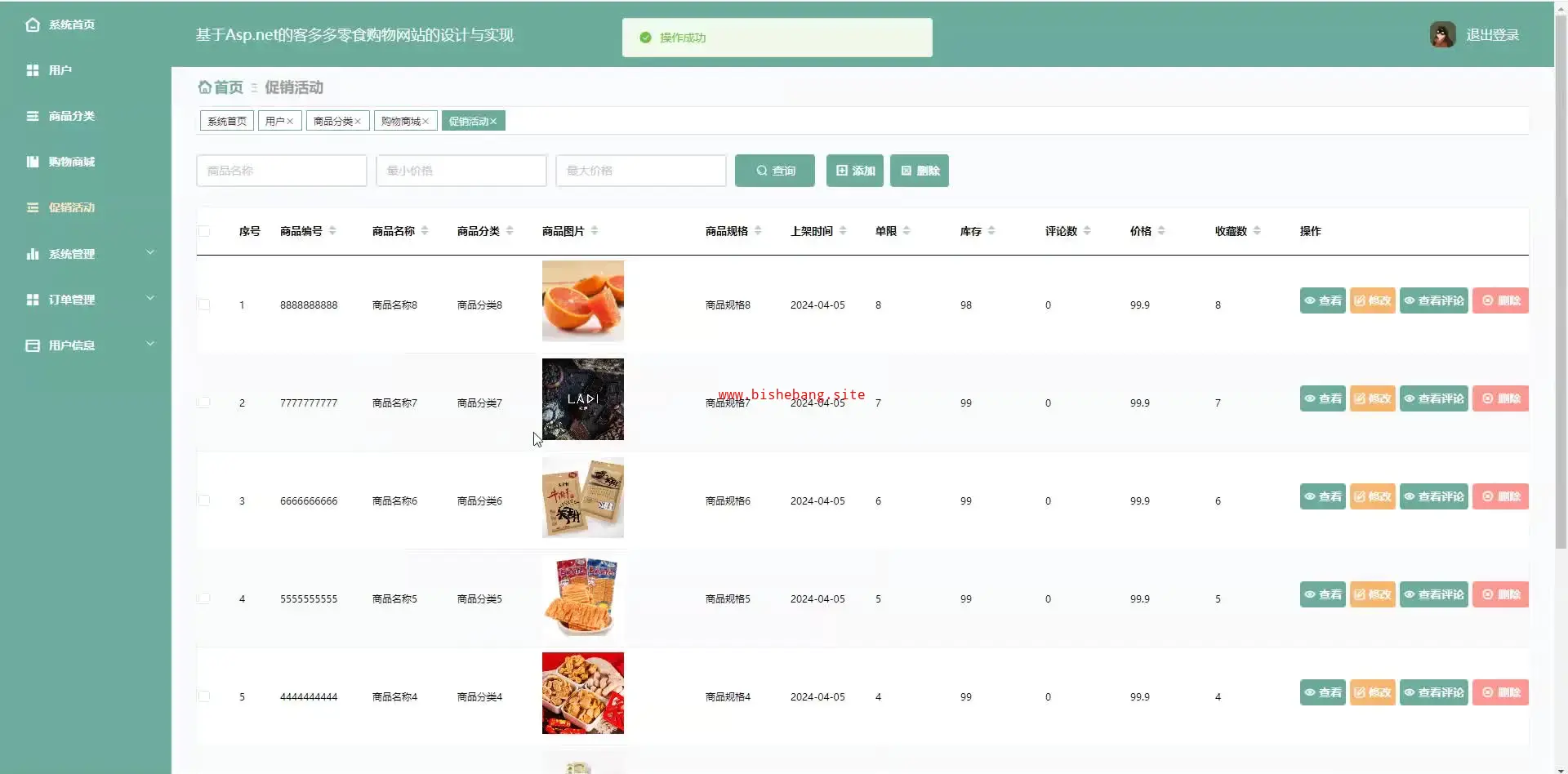Delete the 商品名称4 row
This screenshot has width=1568, height=774.
1501,692
